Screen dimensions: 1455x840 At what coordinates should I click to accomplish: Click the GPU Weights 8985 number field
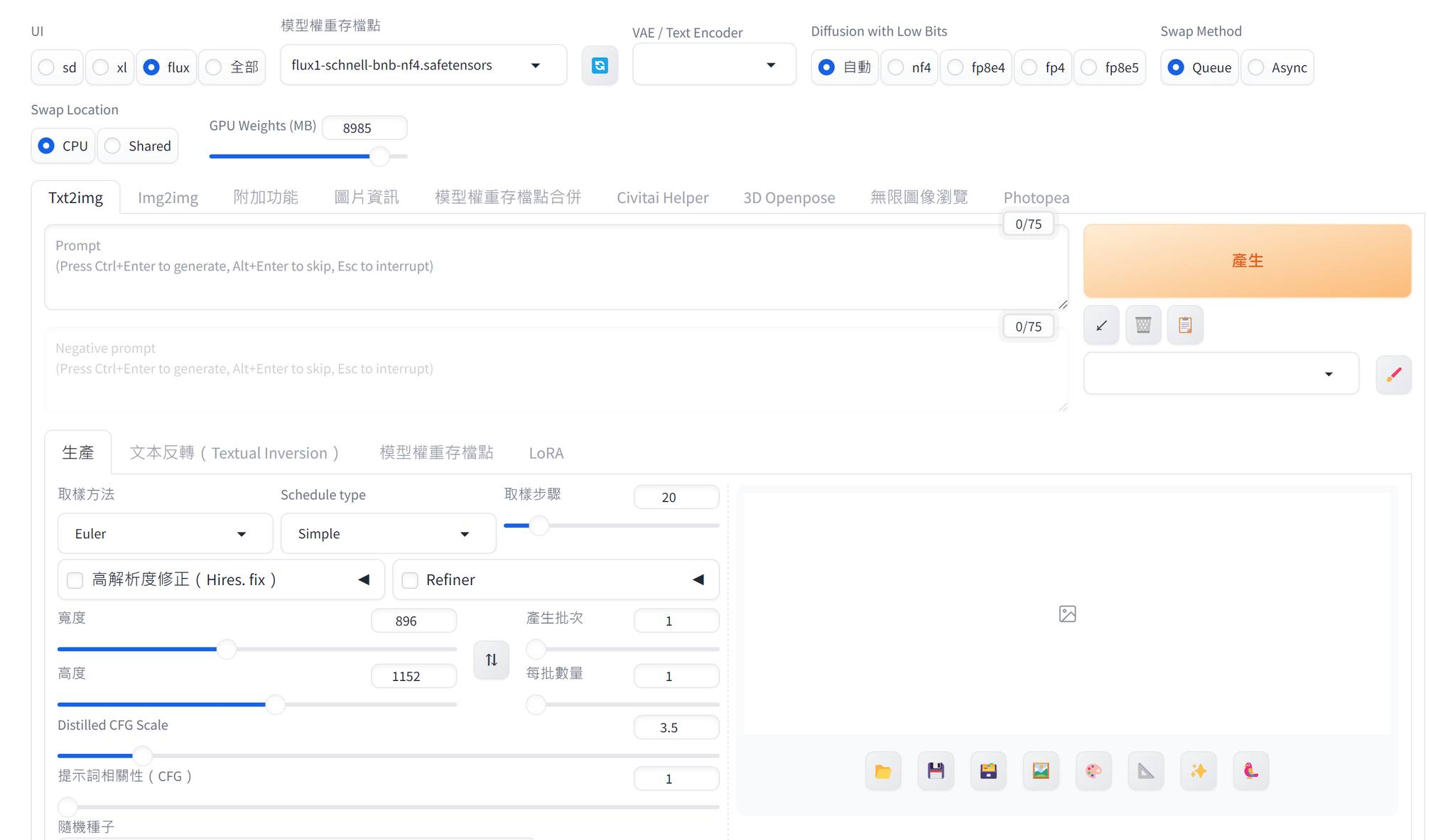point(364,128)
